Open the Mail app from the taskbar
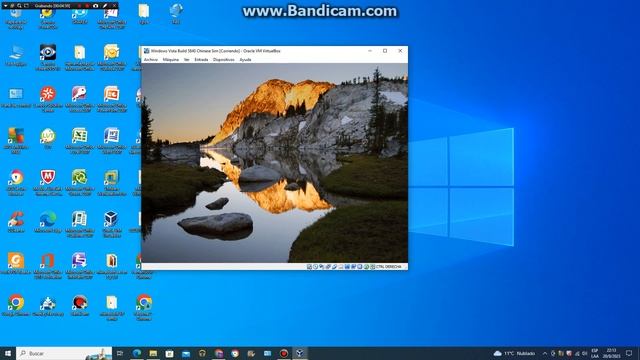640x360 pixels. pyautogui.click(x=186, y=353)
